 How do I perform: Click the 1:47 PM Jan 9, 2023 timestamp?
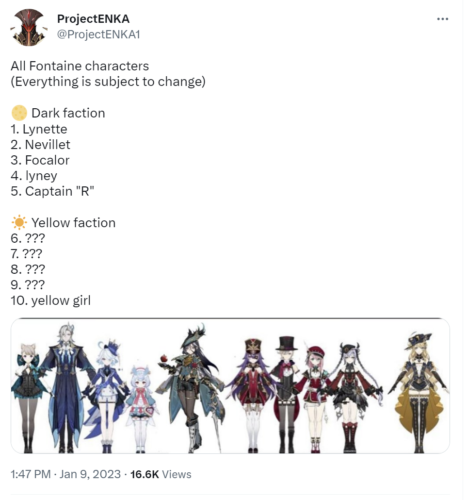[x=65, y=474]
